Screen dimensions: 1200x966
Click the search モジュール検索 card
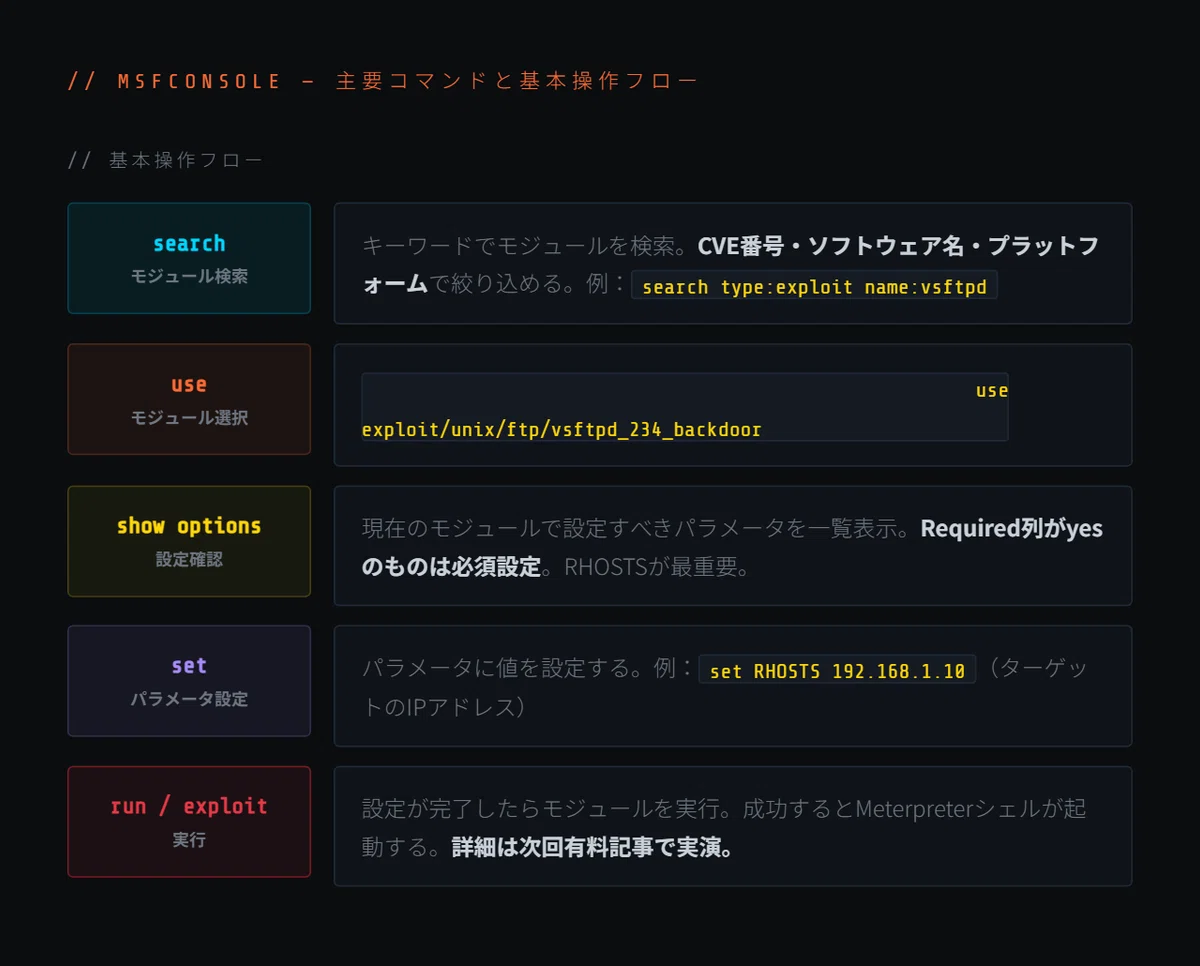click(x=189, y=258)
